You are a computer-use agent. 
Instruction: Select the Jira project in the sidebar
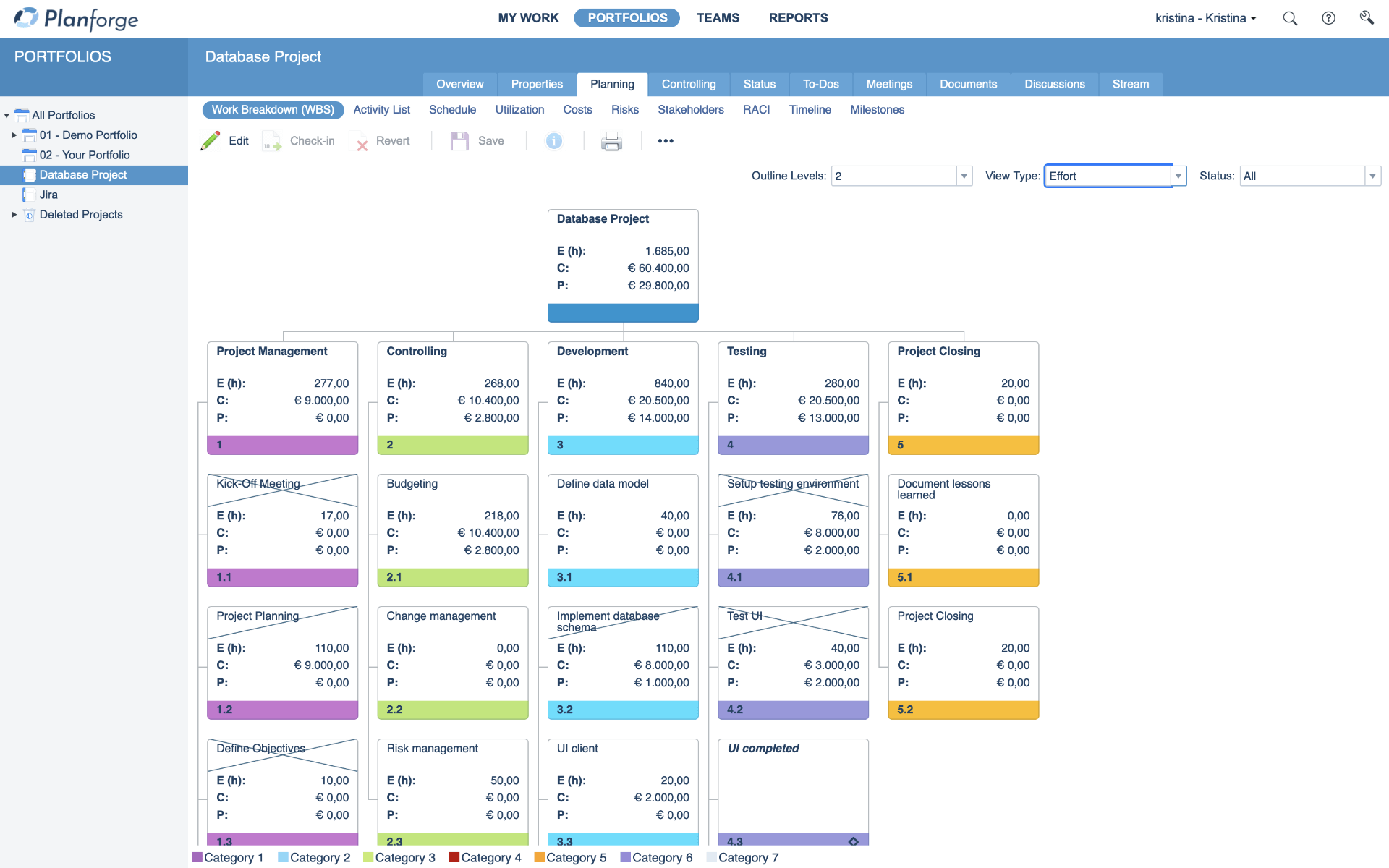click(49, 194)
